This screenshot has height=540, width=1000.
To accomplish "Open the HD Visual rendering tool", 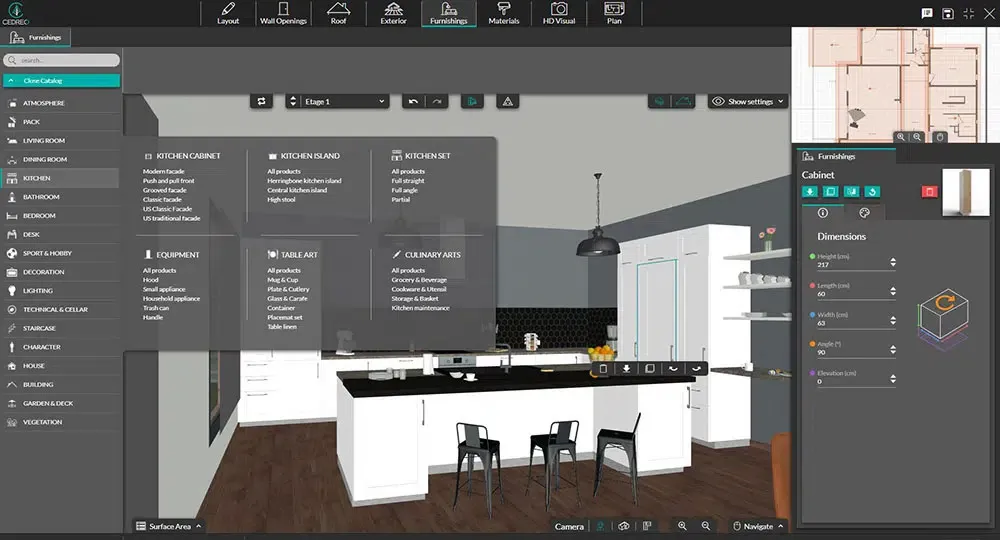I will click(x=559, y=14).
